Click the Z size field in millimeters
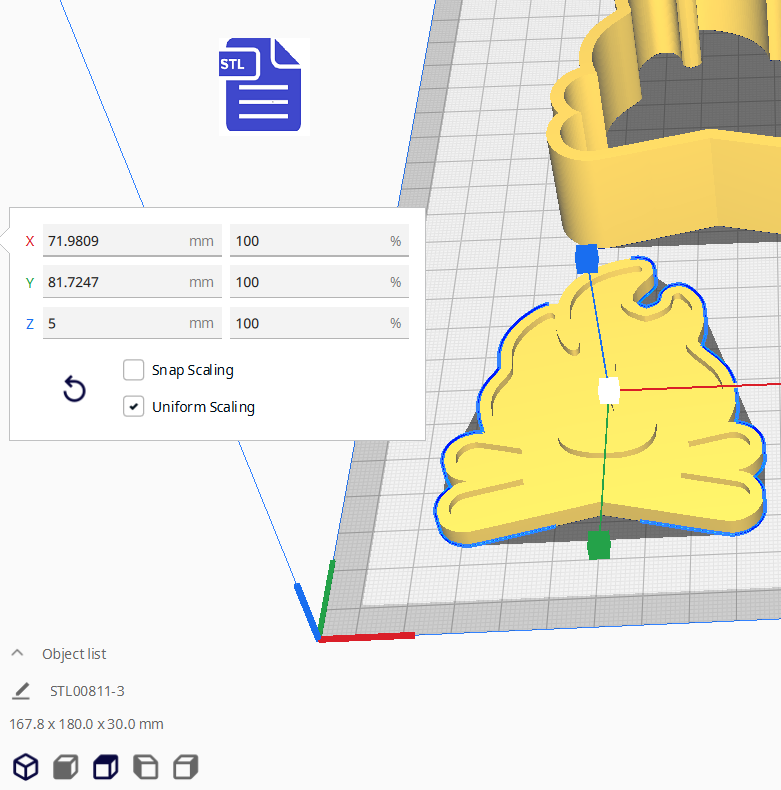Image resolution: width=781 pixels, height=790 pixels. [x=115, y=323]
